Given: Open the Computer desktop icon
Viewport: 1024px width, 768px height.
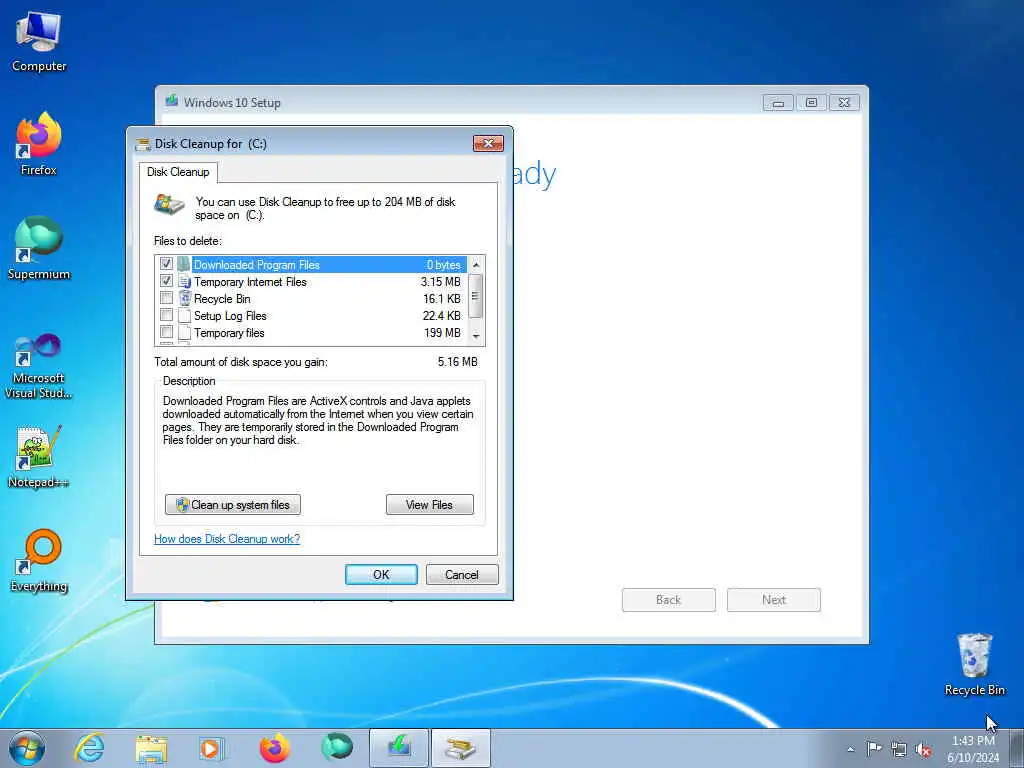Looking at the screenshot, I should [x=39, y=42].
